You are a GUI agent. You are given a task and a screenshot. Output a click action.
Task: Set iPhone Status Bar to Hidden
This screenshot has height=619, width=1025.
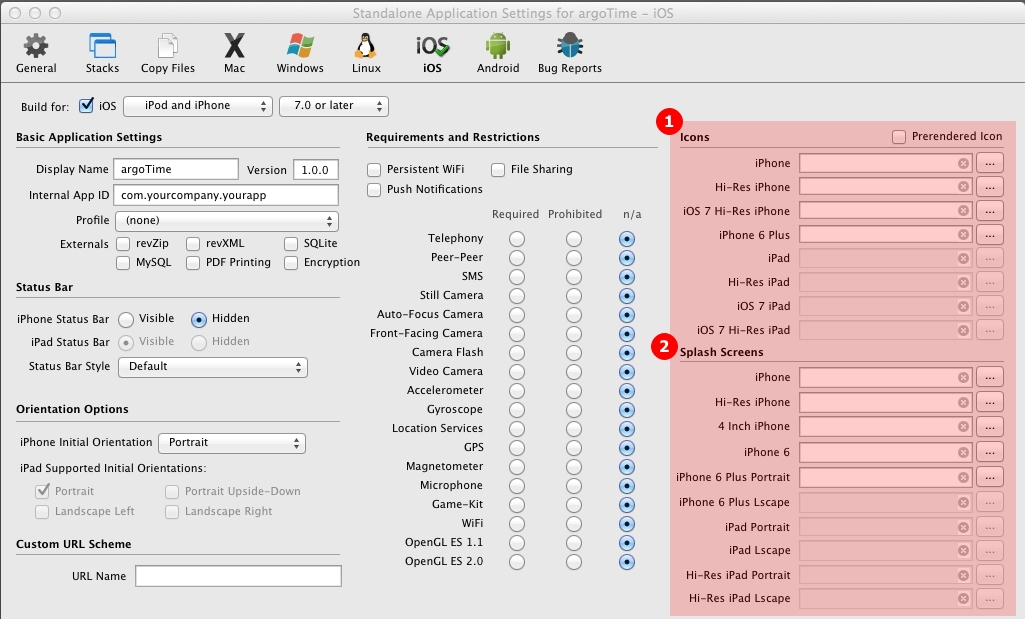point(199,320)
